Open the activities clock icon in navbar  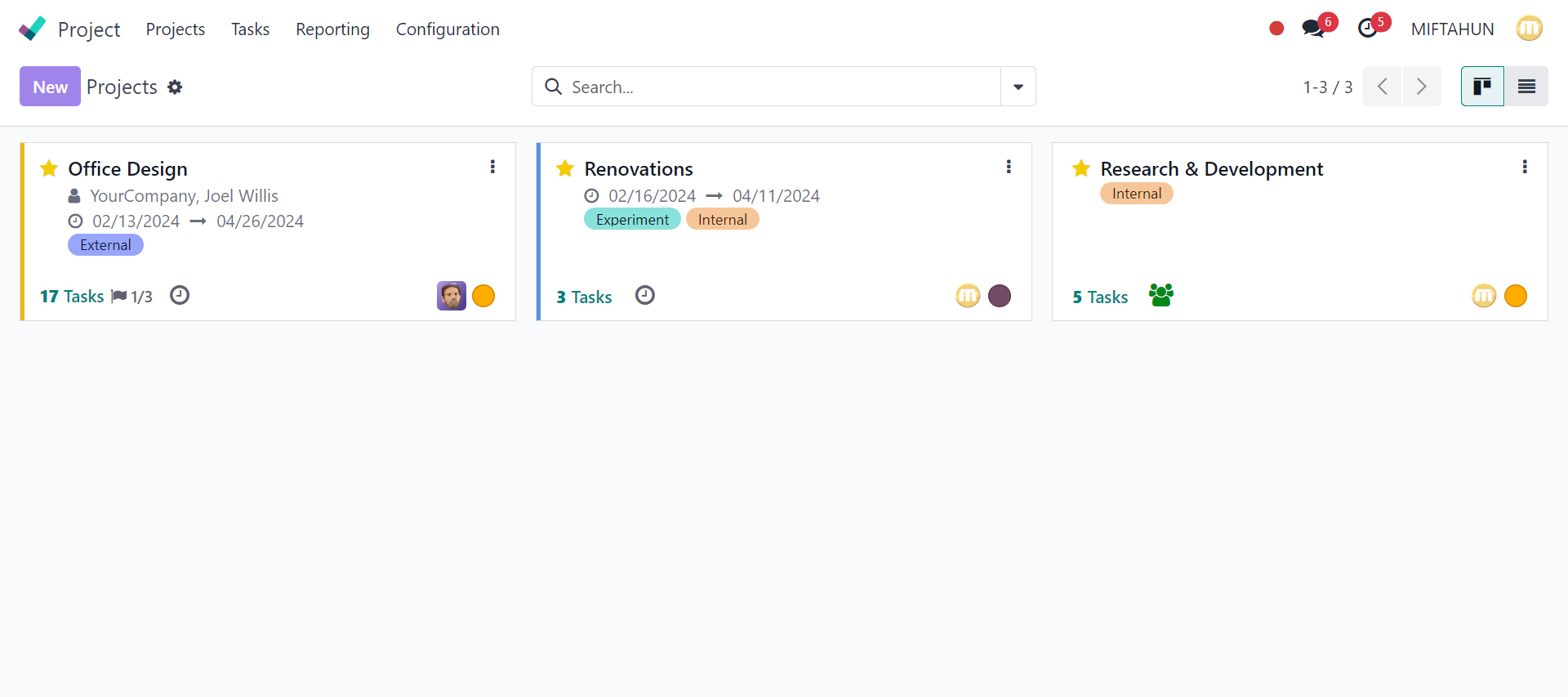pos(1368,29)
